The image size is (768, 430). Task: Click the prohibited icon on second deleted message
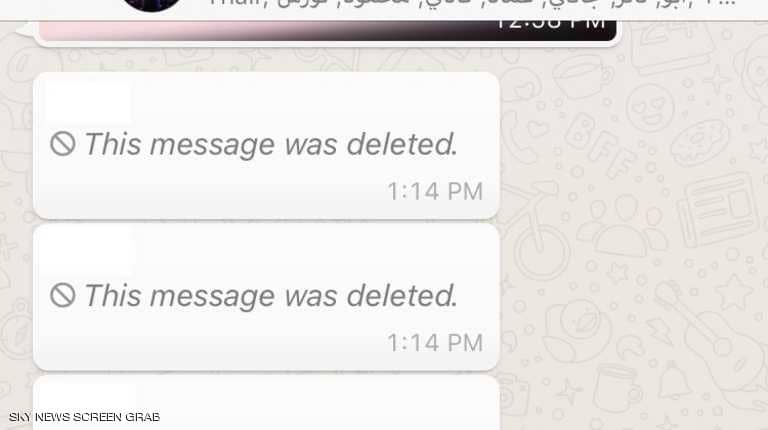pyautogui.click(x=63, y=295)
